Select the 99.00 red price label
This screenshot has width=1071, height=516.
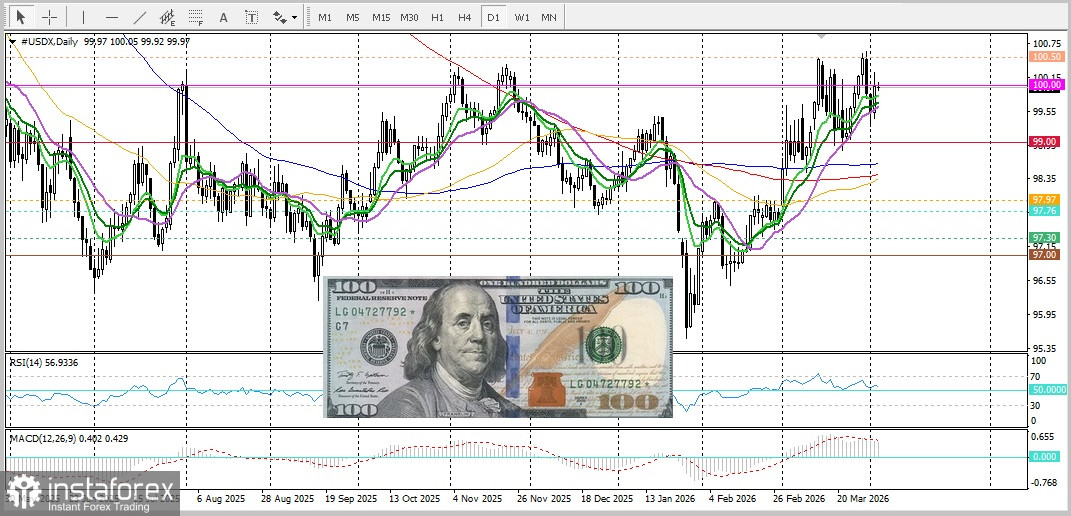pyautogui.click(x=1046, y=142)
